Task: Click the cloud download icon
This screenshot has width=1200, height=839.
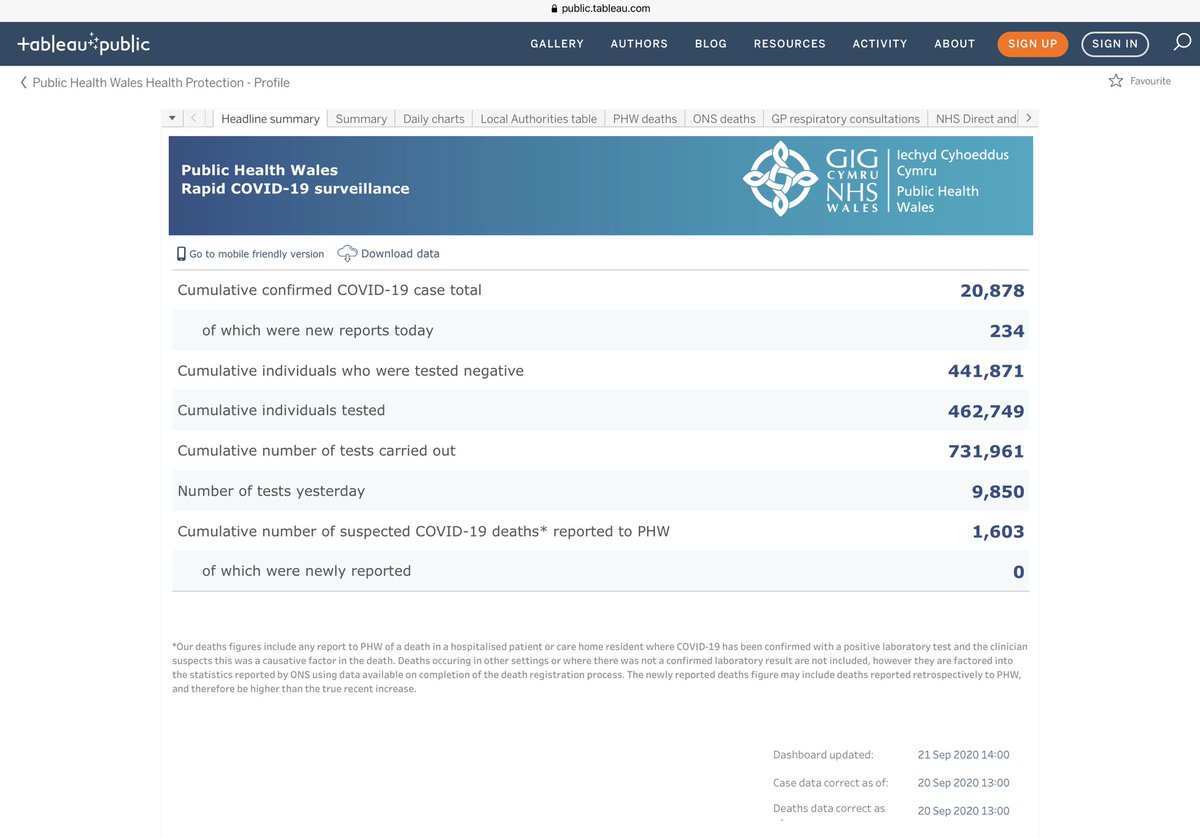Action: 347,253
